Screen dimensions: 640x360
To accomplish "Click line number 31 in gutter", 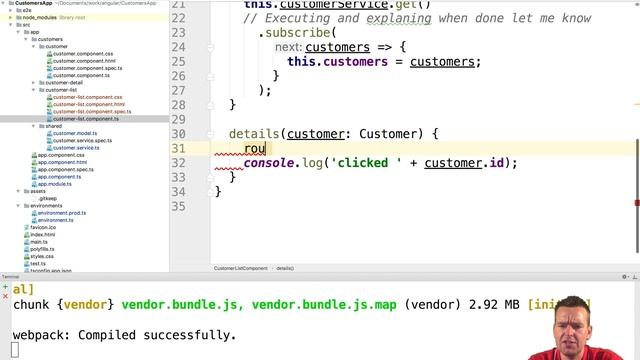I will coord(178,148).
